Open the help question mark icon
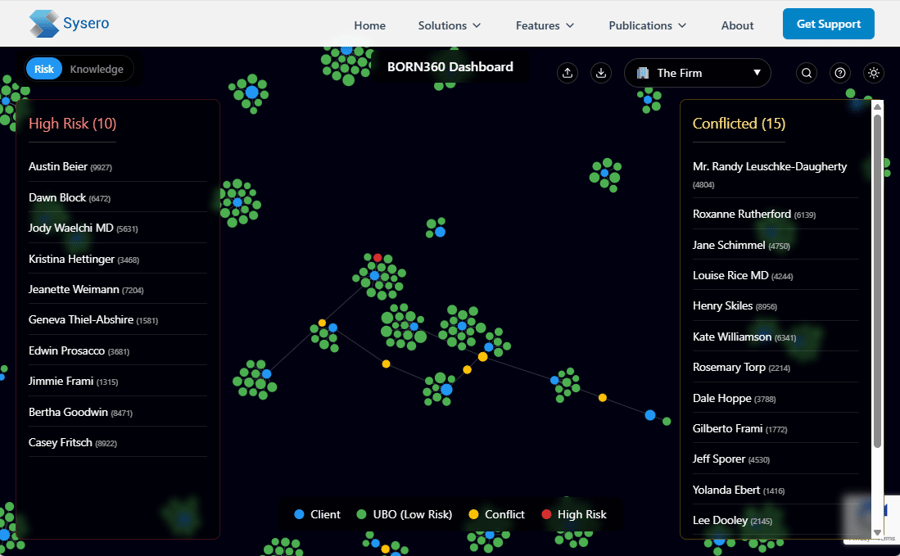The height and width of the screenshot is (556, 900). [x=840, y=73]
